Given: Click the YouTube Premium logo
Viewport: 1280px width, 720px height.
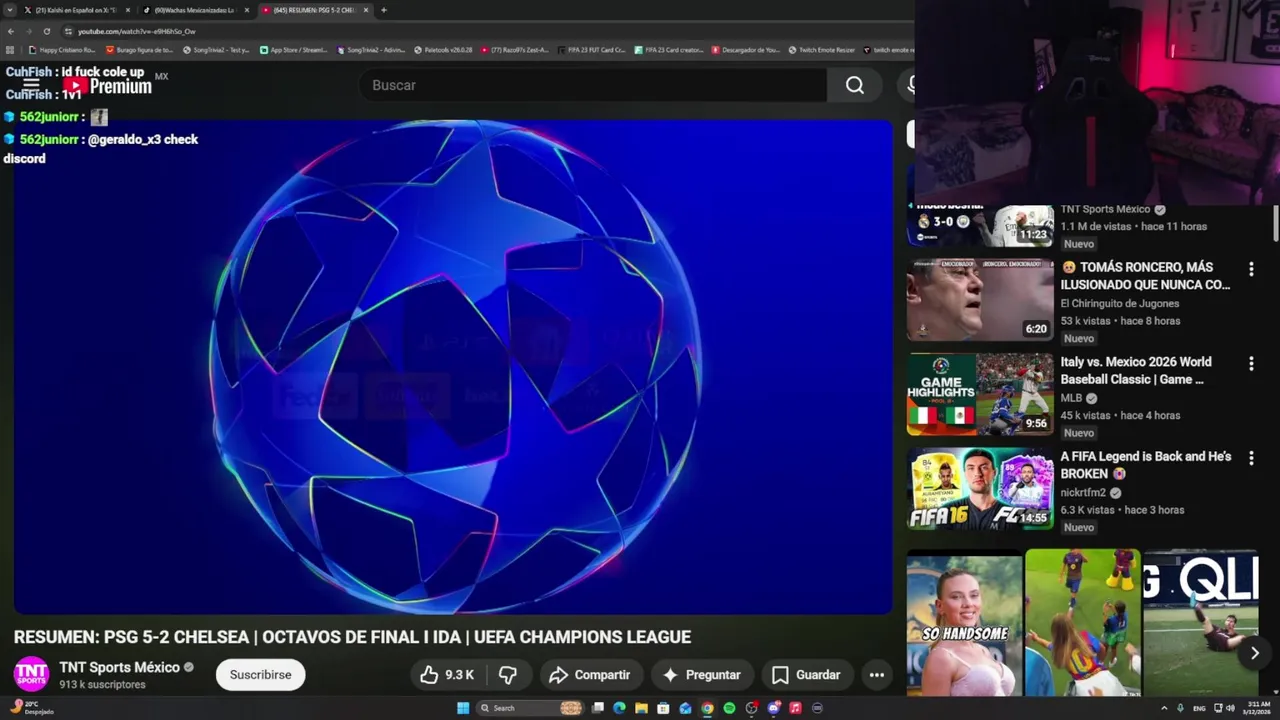Looking at the screenshot, I should click(107, 86).
